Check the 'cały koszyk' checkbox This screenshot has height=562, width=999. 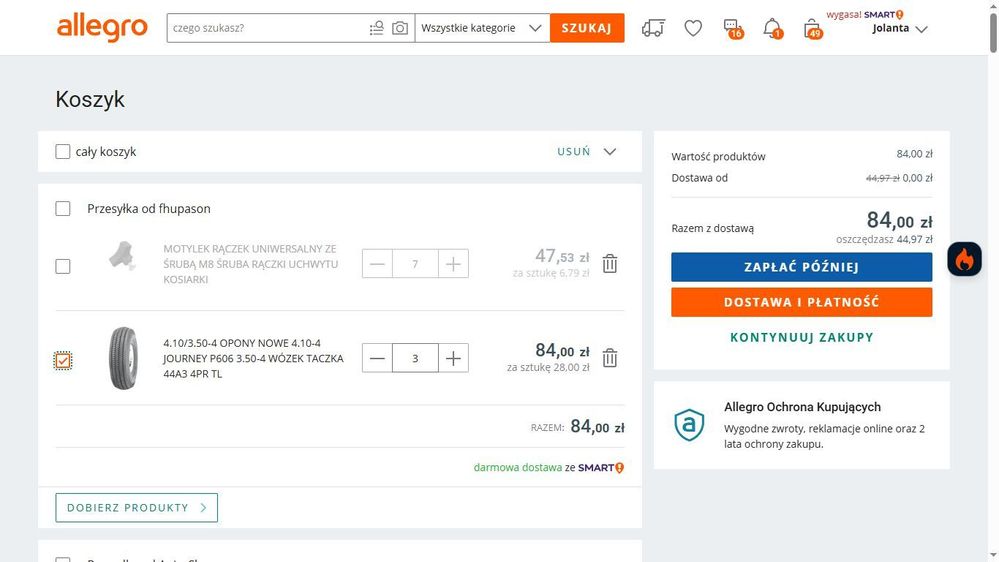point(63,152)
